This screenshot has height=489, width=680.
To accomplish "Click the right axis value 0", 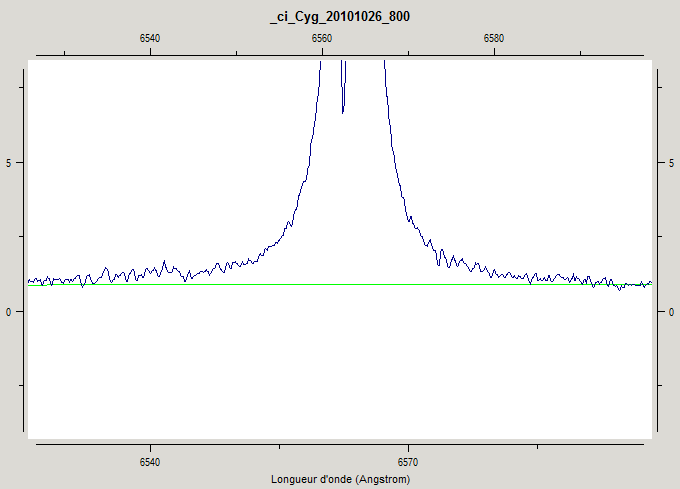I will [x=671, y=312].
